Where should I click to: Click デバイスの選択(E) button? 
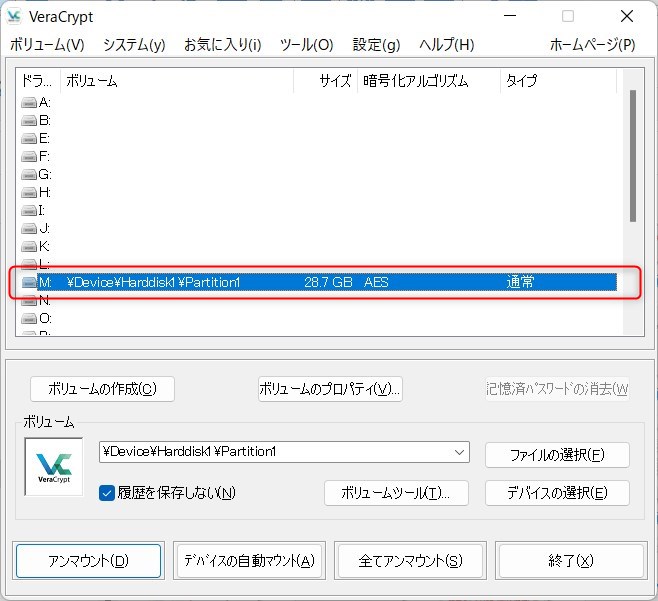[557, 493]
